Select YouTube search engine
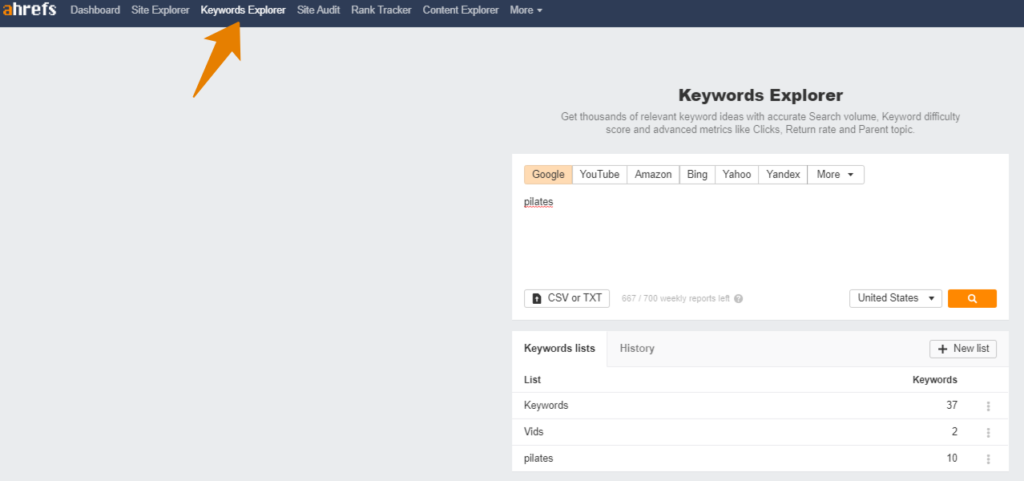1024x481 pixels. [x=600, y=174]
